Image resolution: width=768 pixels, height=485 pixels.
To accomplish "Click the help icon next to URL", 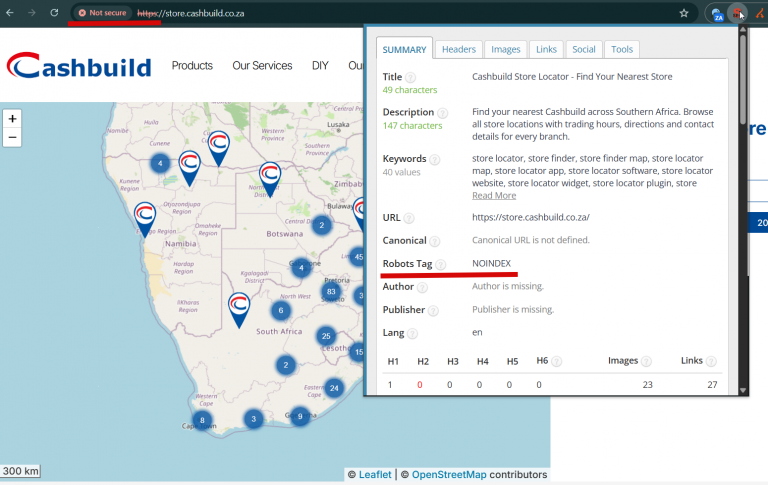I will click(x=409, y=218).
